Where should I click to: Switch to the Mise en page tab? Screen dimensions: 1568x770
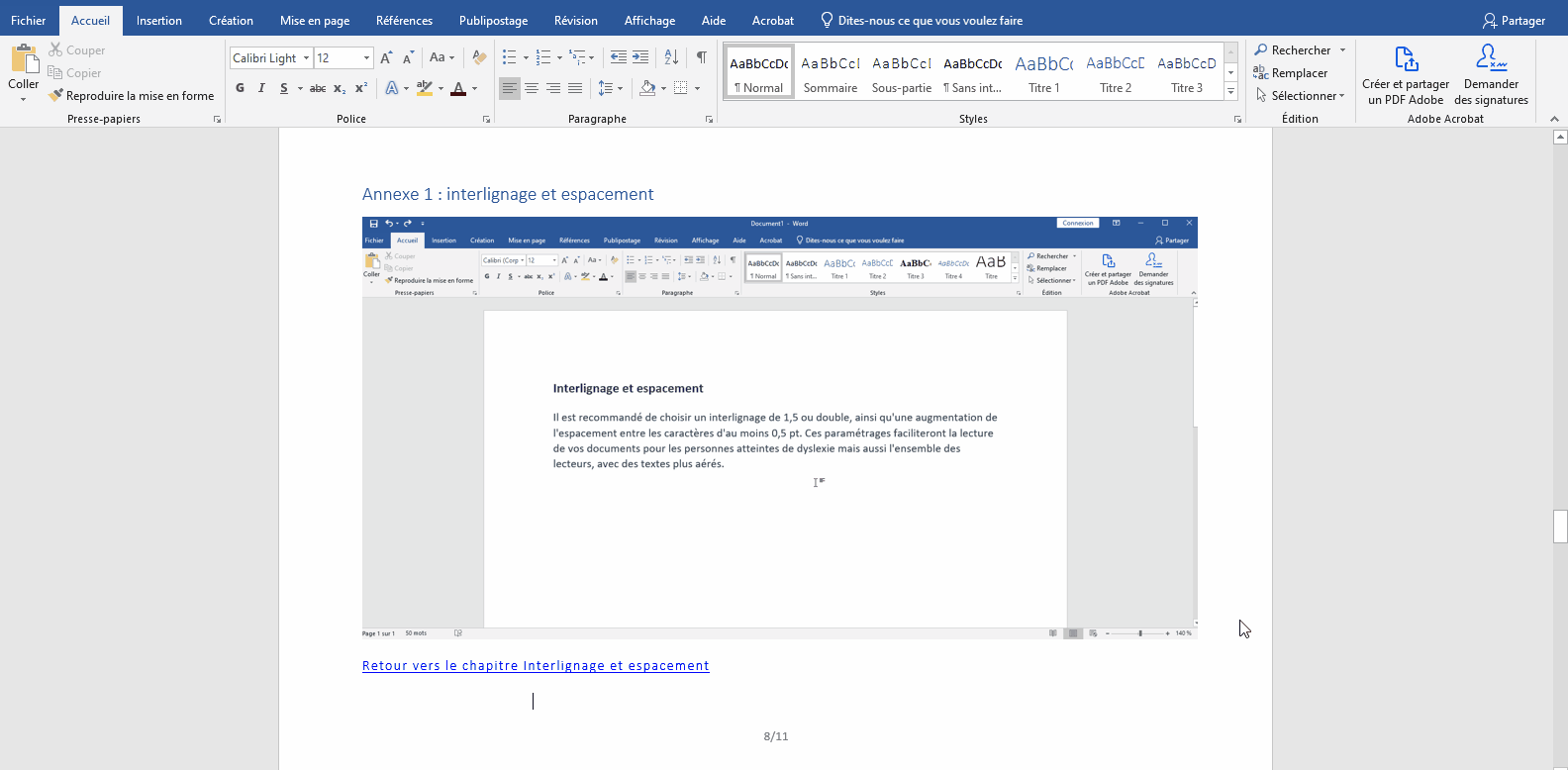click(315, 20)
